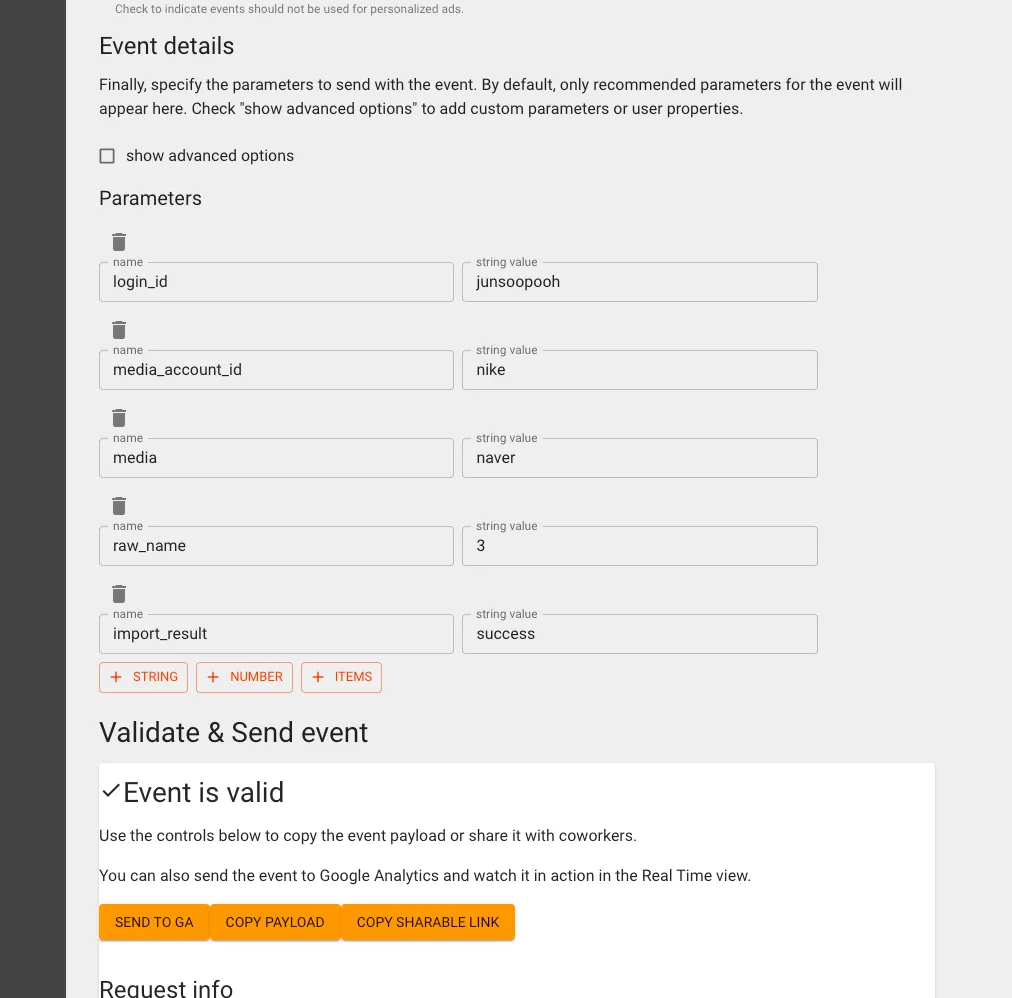Click trash icon above media_account_id parameter
Viewport: 1012px width, 998px height.
[119, 330]
